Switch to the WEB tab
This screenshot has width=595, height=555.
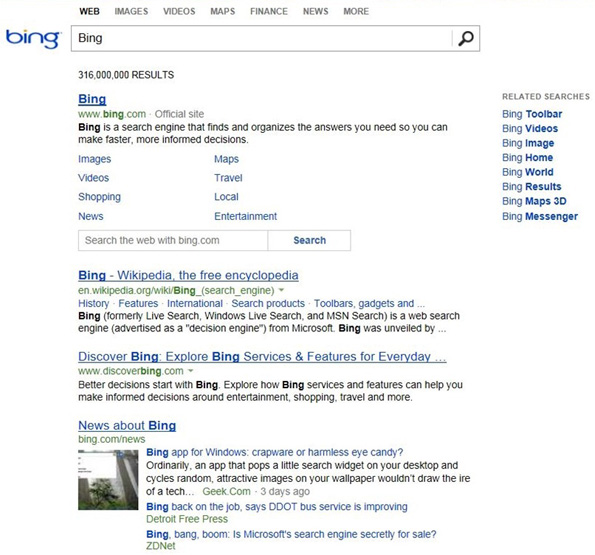pos(90,11)
